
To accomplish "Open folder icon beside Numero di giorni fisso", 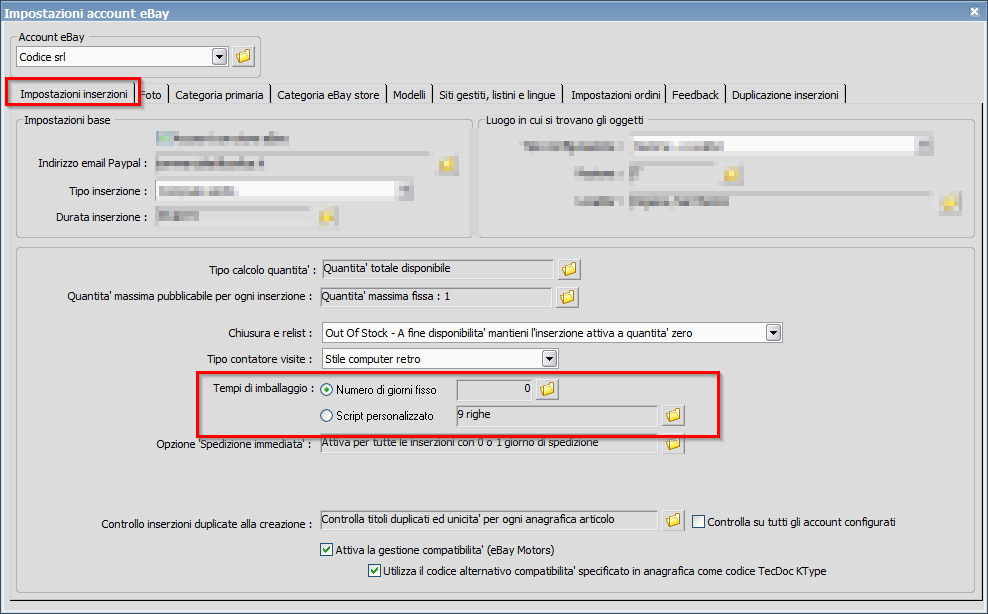I will tap(547, 390).
